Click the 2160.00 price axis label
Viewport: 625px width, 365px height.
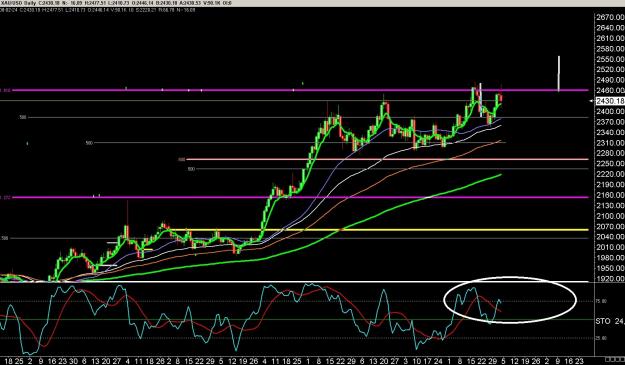click(610, 195)
